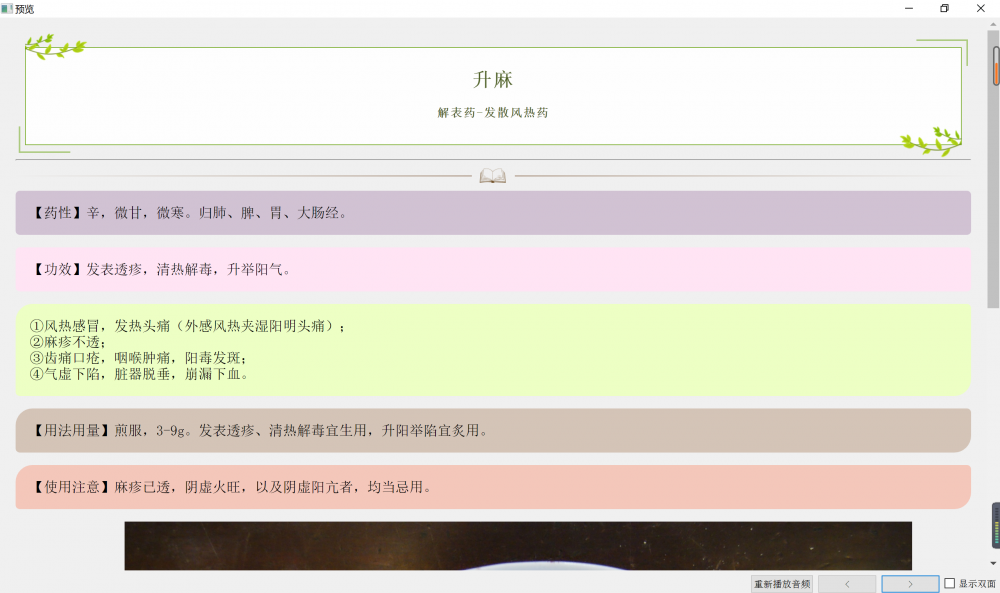Image resolution: width=1000 pixels, height=593 pixels.
Task: Click the subtitle 解表药-发散风热药
Action: click(492, 113)
